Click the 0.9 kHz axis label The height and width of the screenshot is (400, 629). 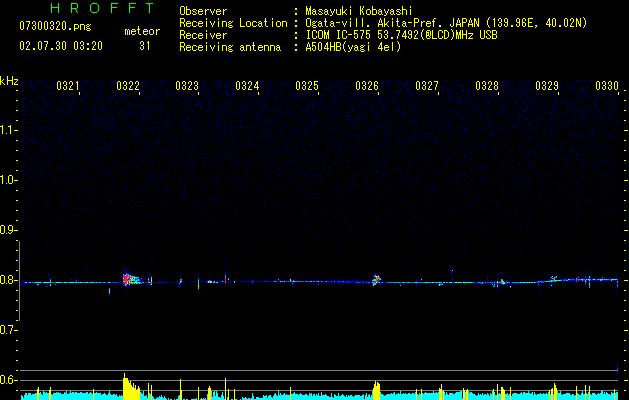click(8, 230)
